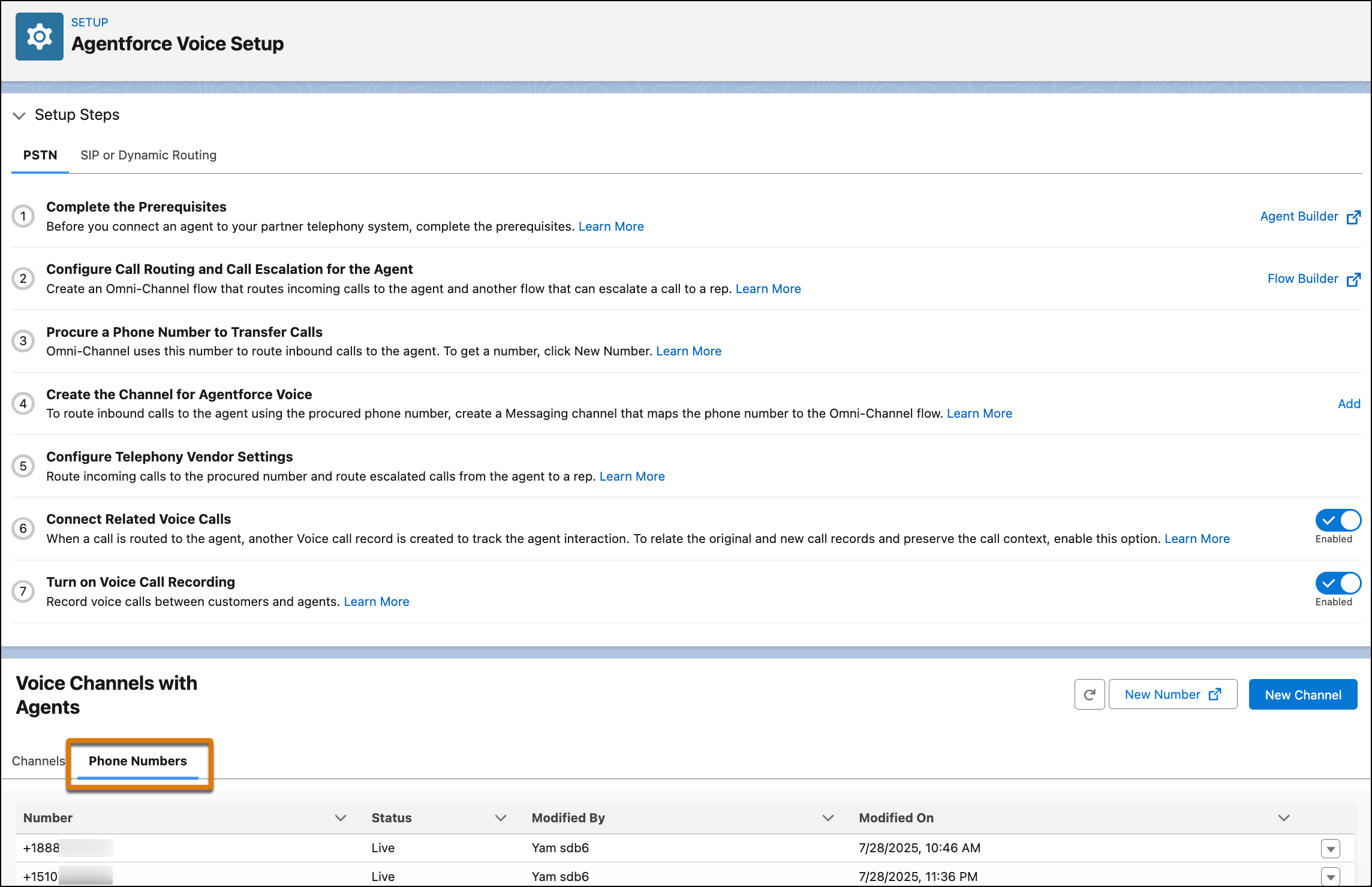Click the New Number button

tap(1173, 695)
